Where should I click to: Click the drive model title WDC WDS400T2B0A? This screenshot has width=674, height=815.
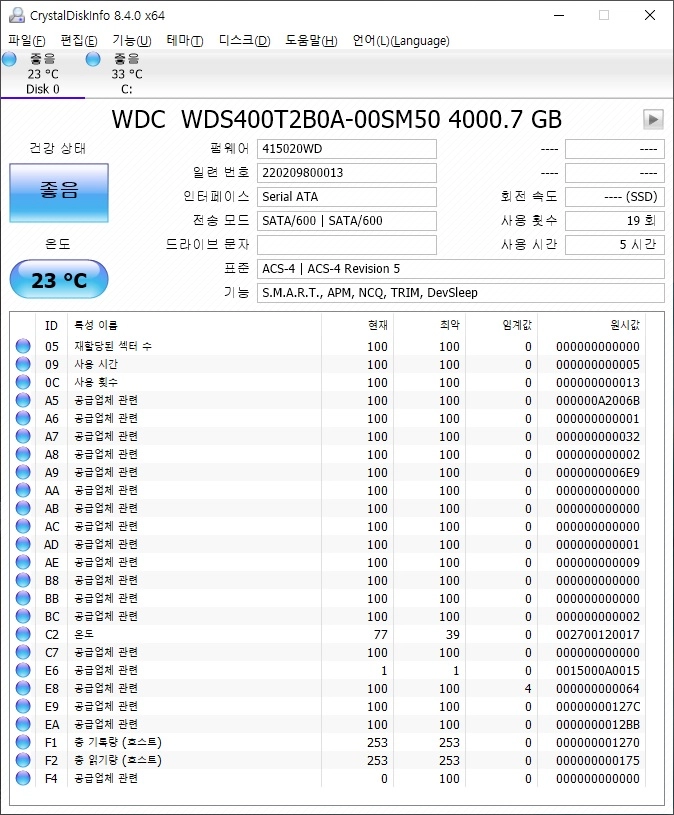tap(337, 120)
